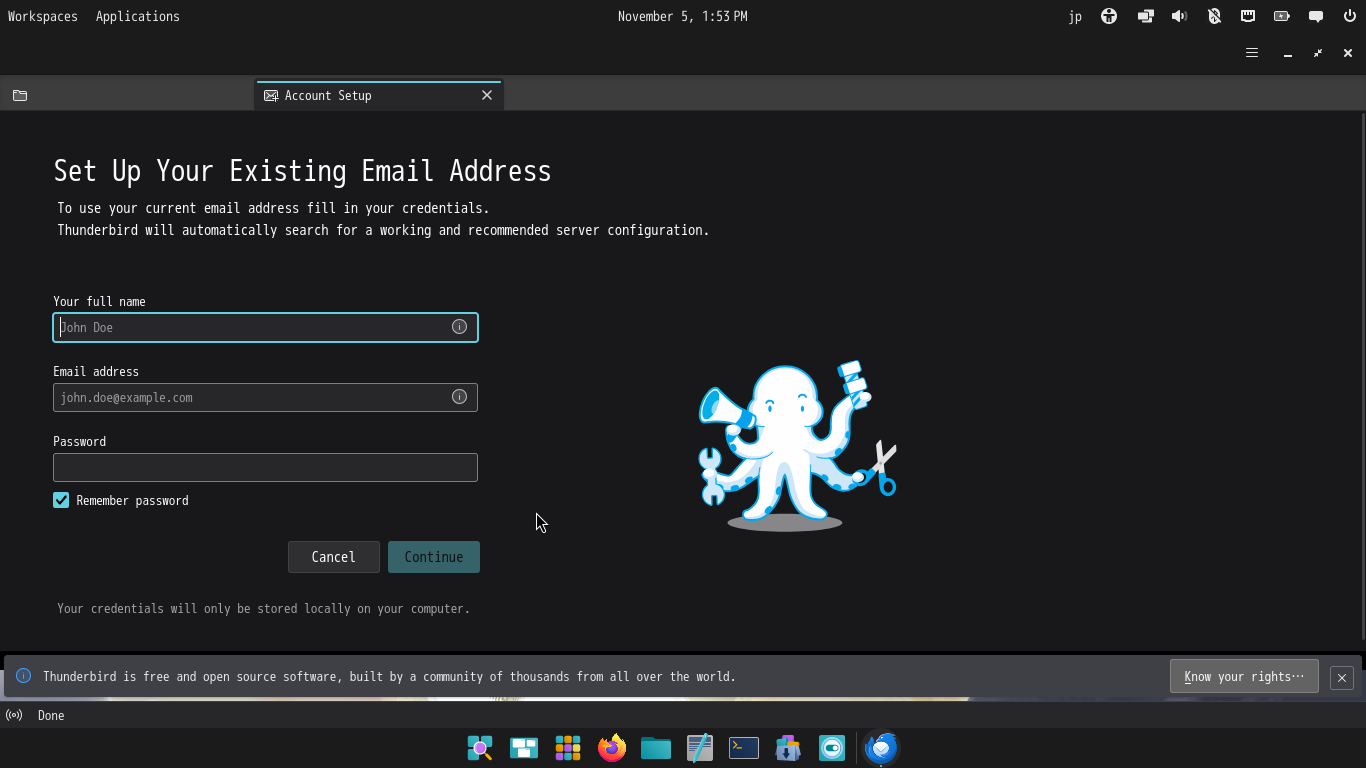Select the Account Setup tab

coord(378,95)
